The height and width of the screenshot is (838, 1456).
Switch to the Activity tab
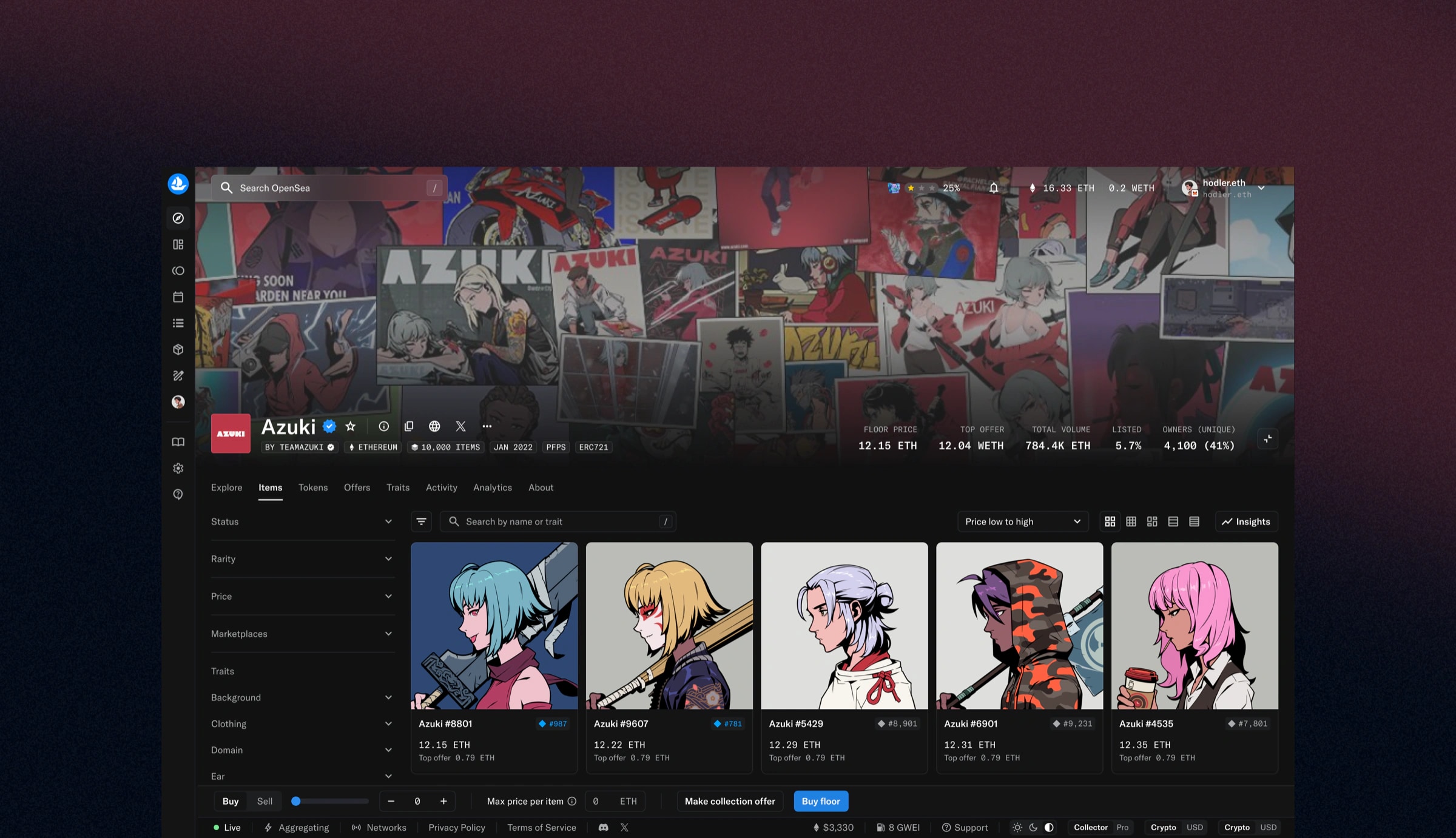click(441, 488)
